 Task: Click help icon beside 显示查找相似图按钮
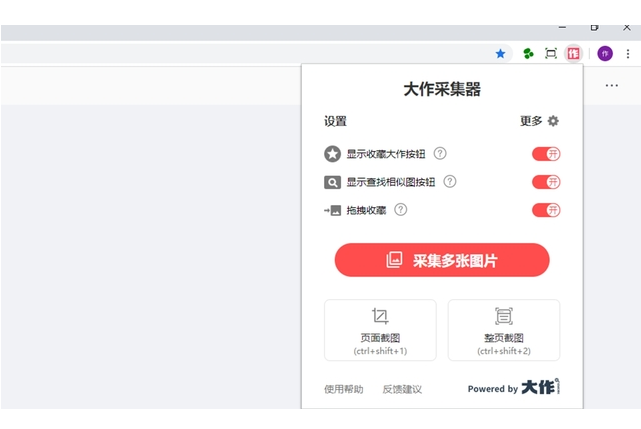coord(450,181)
